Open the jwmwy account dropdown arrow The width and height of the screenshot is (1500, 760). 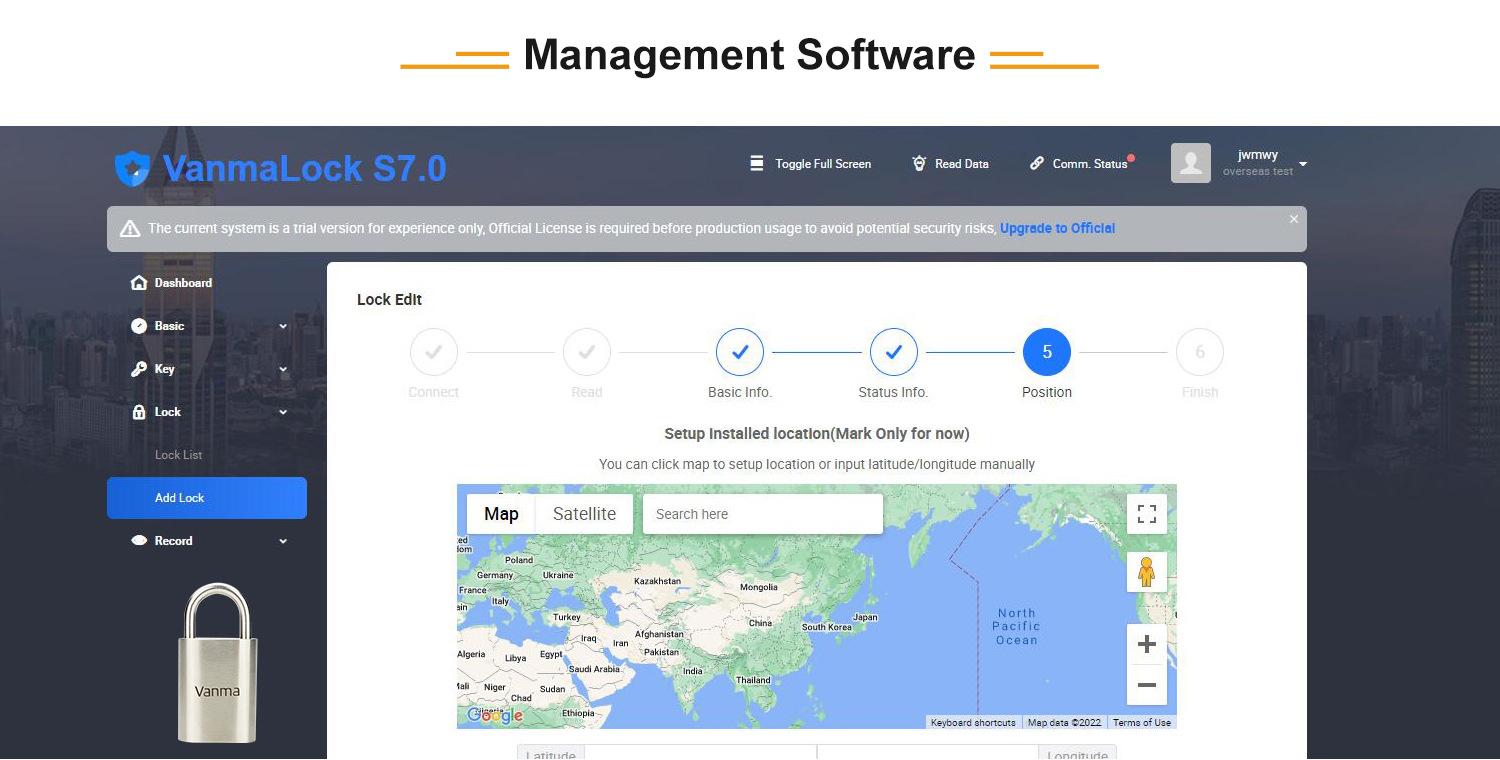[x=1303, y=164]
